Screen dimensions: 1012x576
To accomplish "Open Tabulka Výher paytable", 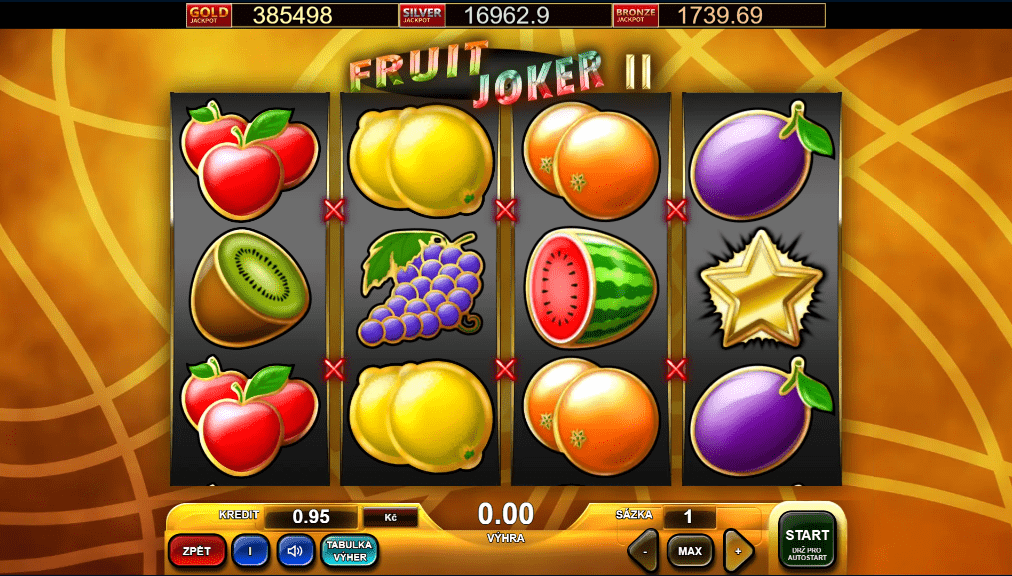I will pyautogui.click(x=350, y=551).
